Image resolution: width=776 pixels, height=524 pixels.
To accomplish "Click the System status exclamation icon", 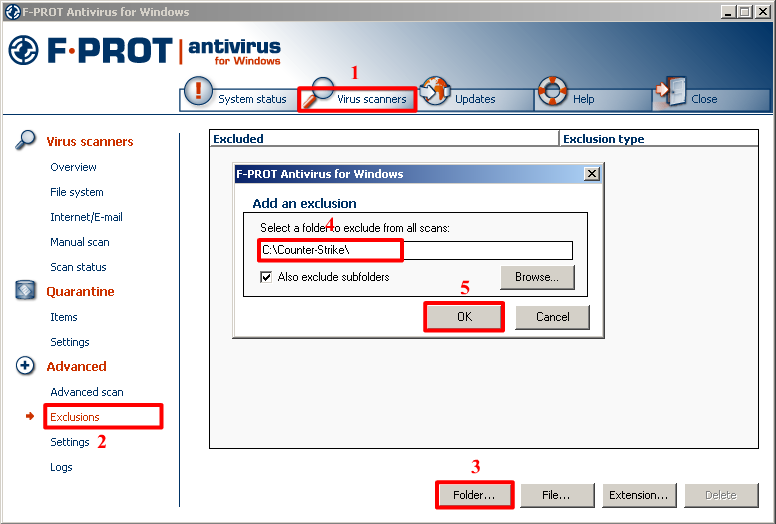I will coord(198,92).
